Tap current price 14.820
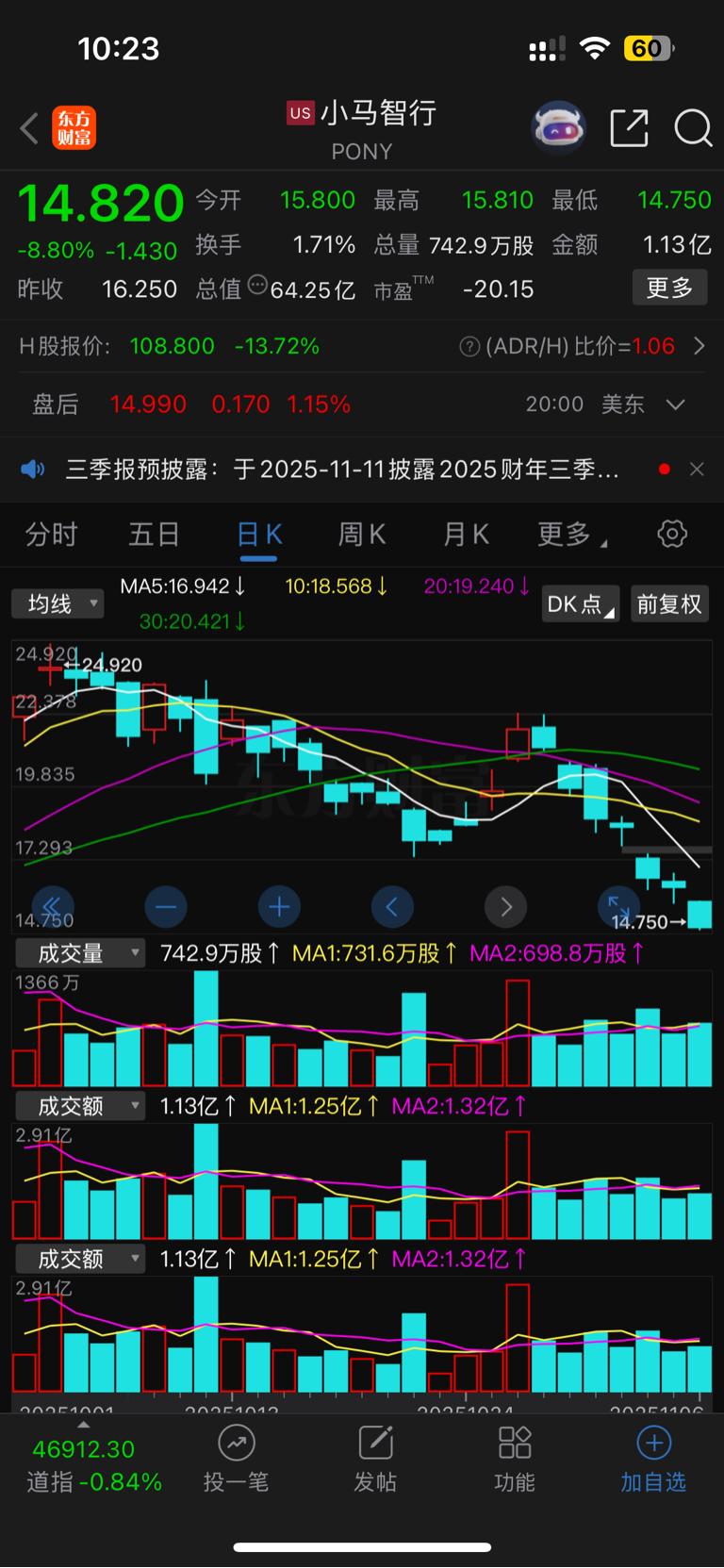724x1568 pixels. (x=101, y=204)
